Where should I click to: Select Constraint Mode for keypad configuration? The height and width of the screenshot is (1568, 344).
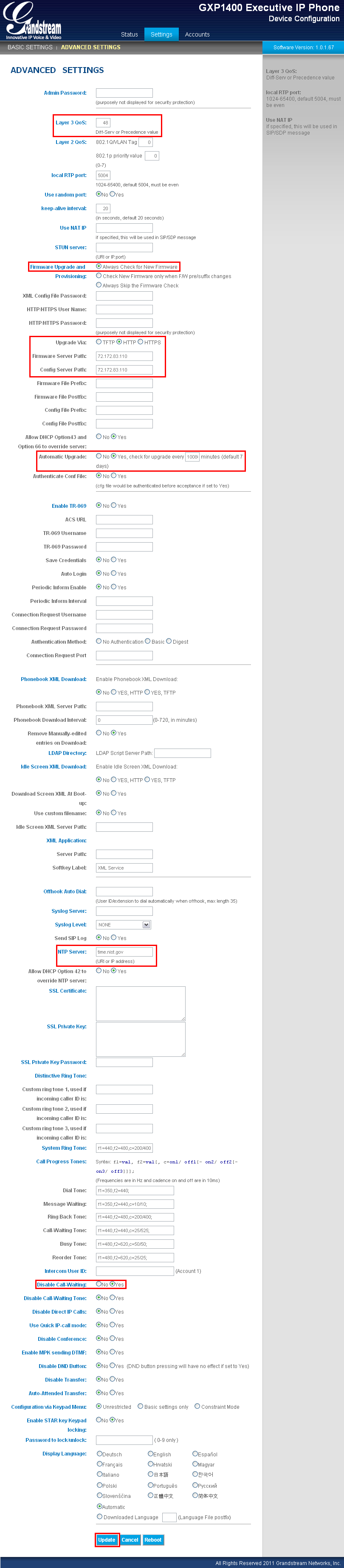pos(197,1406)
